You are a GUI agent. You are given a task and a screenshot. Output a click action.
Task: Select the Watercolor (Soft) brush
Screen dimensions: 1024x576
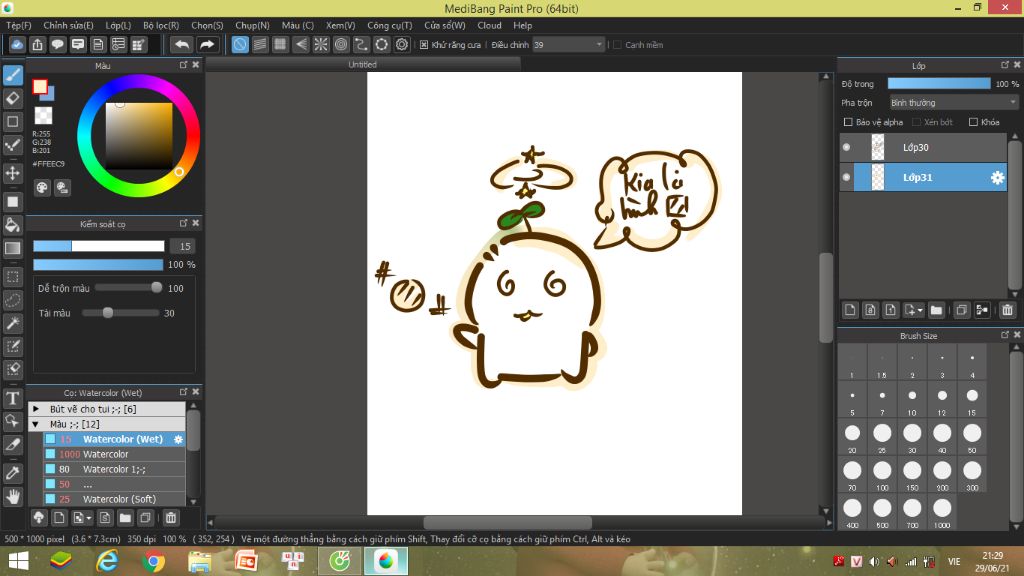point(114,499)
